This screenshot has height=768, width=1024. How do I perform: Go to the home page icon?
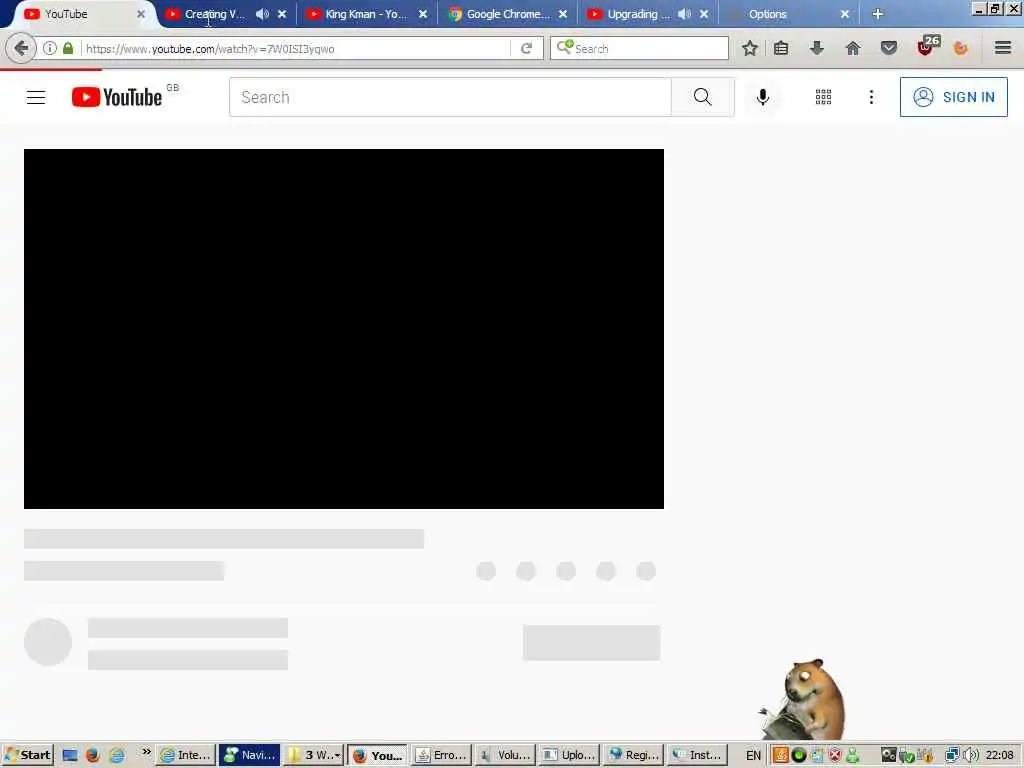tap(853, 48)
